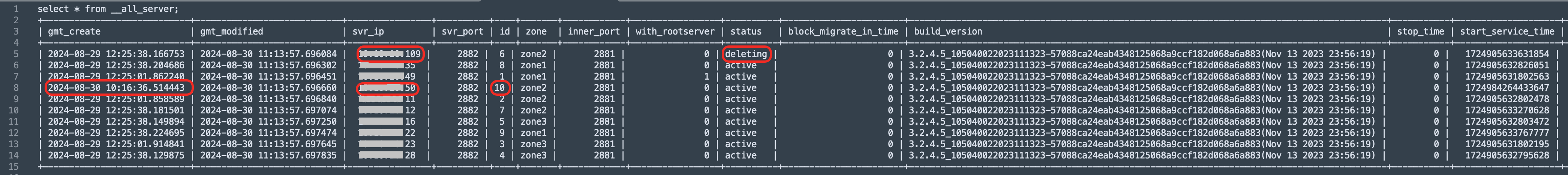Select the 'deleting' status value
Screen dimensions: 1568x175
click(x=746, y=54)
